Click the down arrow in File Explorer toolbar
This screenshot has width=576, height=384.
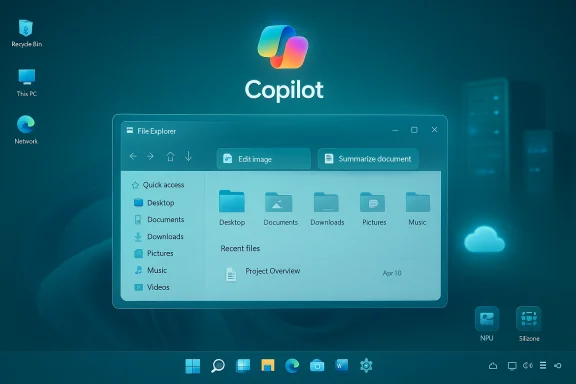(188, 157)
